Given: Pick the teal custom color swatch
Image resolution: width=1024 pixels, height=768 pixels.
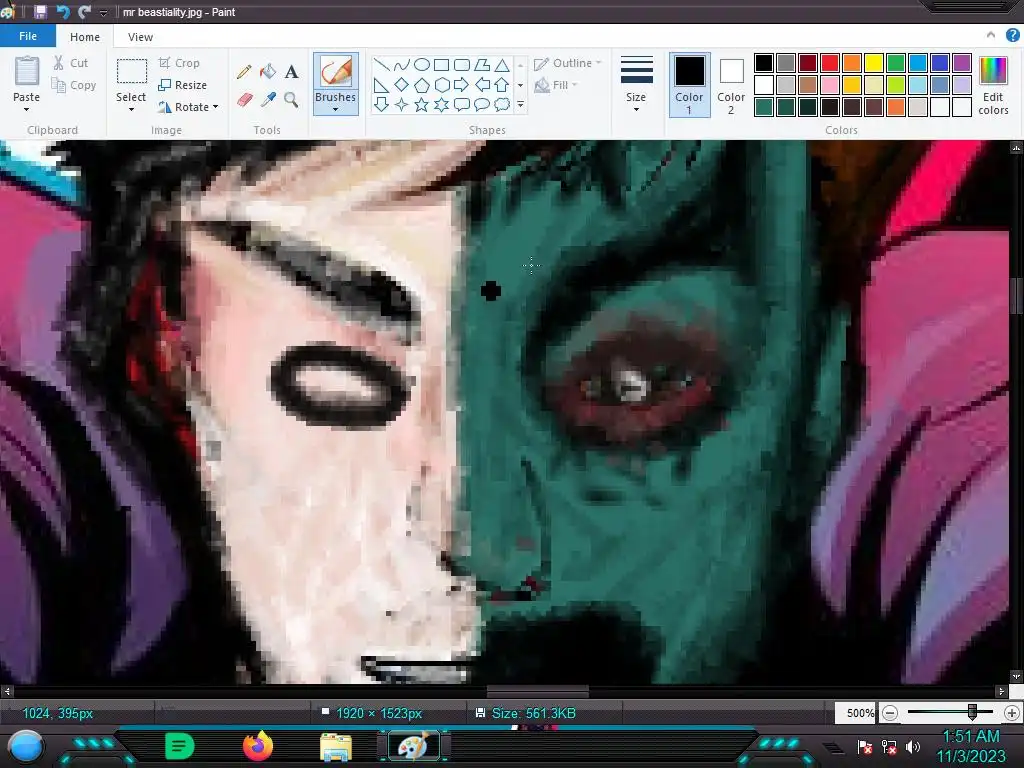Looking at the screenshot, I should pos(764,106).
